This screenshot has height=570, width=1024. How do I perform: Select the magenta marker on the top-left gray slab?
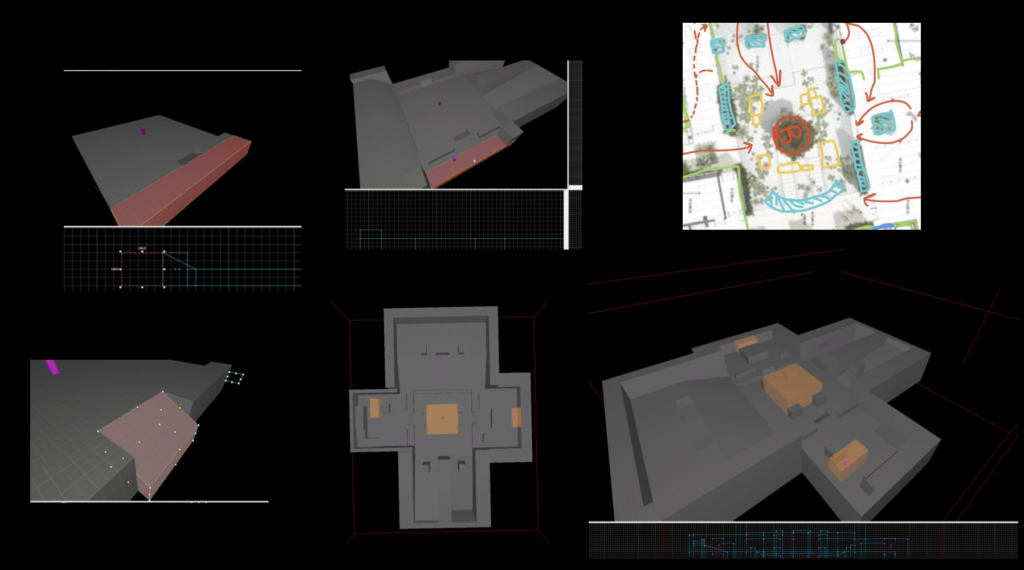click(x=143, y=131)
